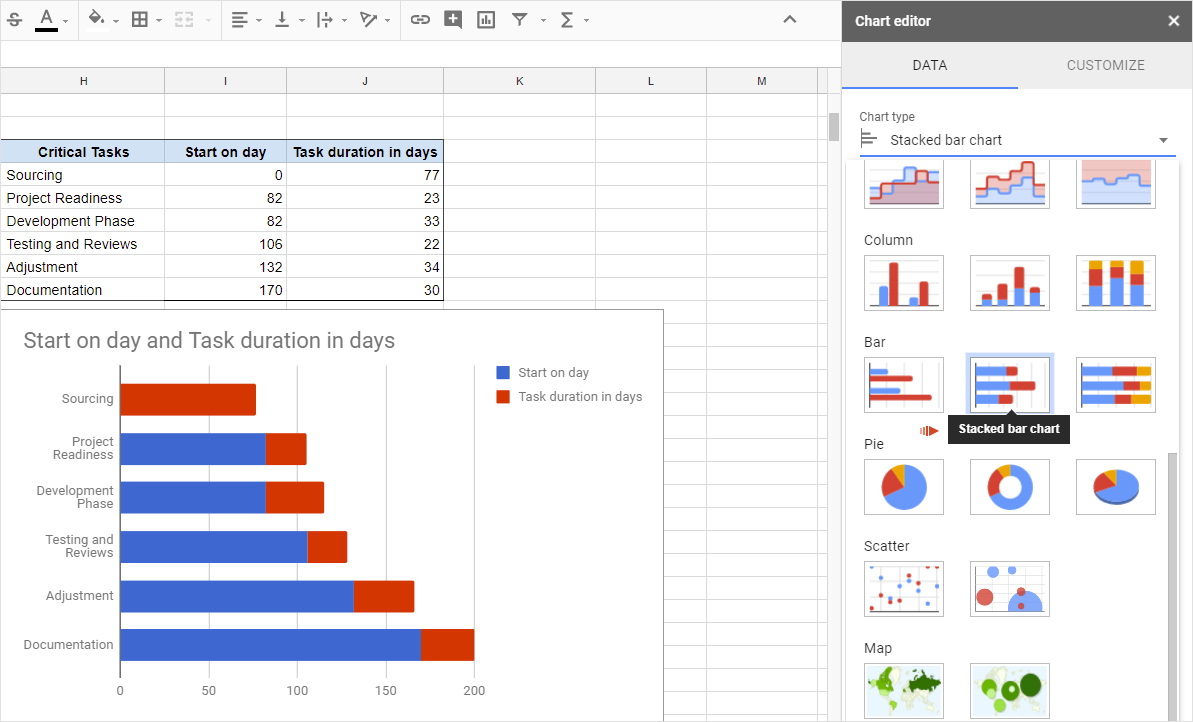Screen dimensions: 1193x722
Task: Click the fill color paint bucket
Action: point(96,19)
